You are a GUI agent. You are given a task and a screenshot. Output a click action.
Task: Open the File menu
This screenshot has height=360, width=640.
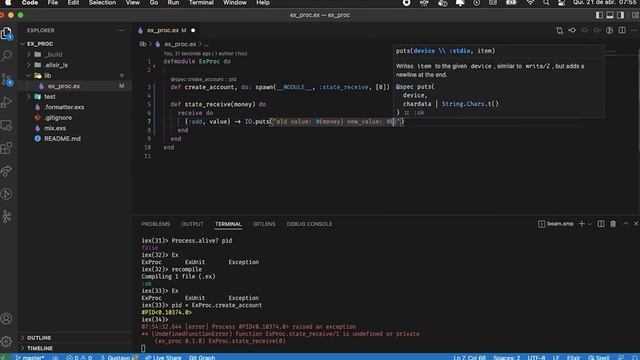53,3
